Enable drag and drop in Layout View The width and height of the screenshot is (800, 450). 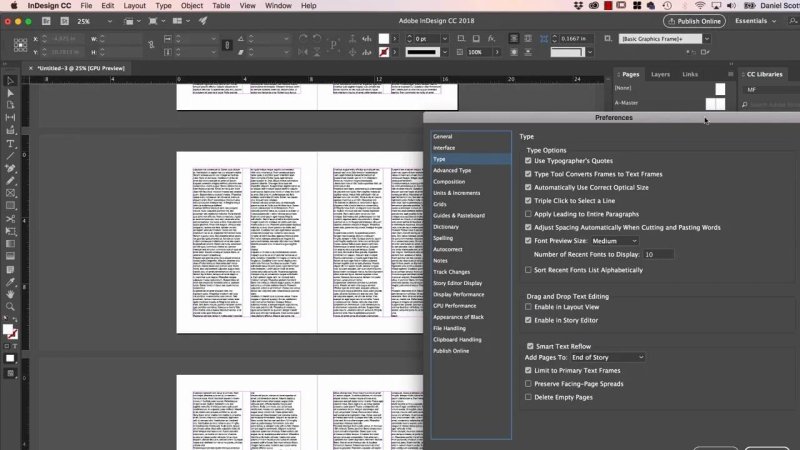[528, 307]
